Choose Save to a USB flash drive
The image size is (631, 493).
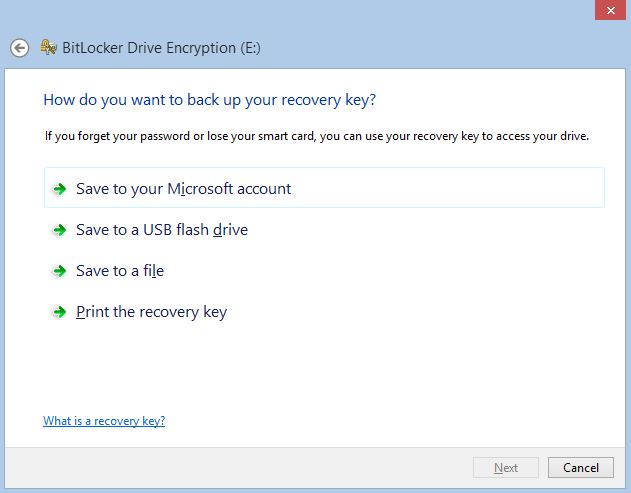coord(162,230)
